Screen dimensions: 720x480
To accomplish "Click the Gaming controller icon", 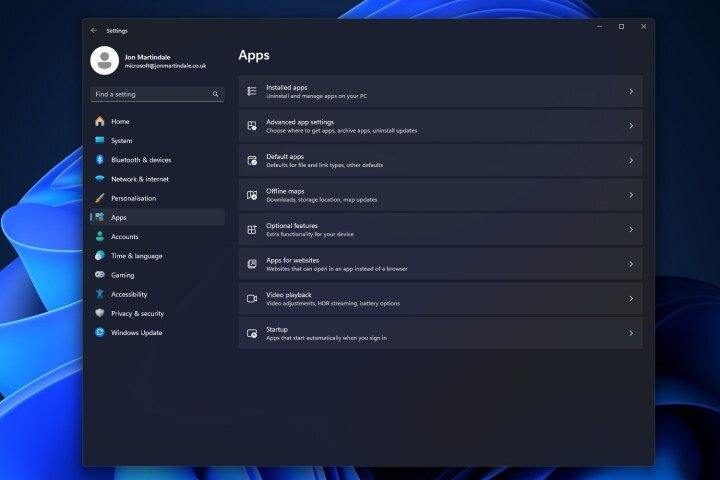I will tap(100, 275).
